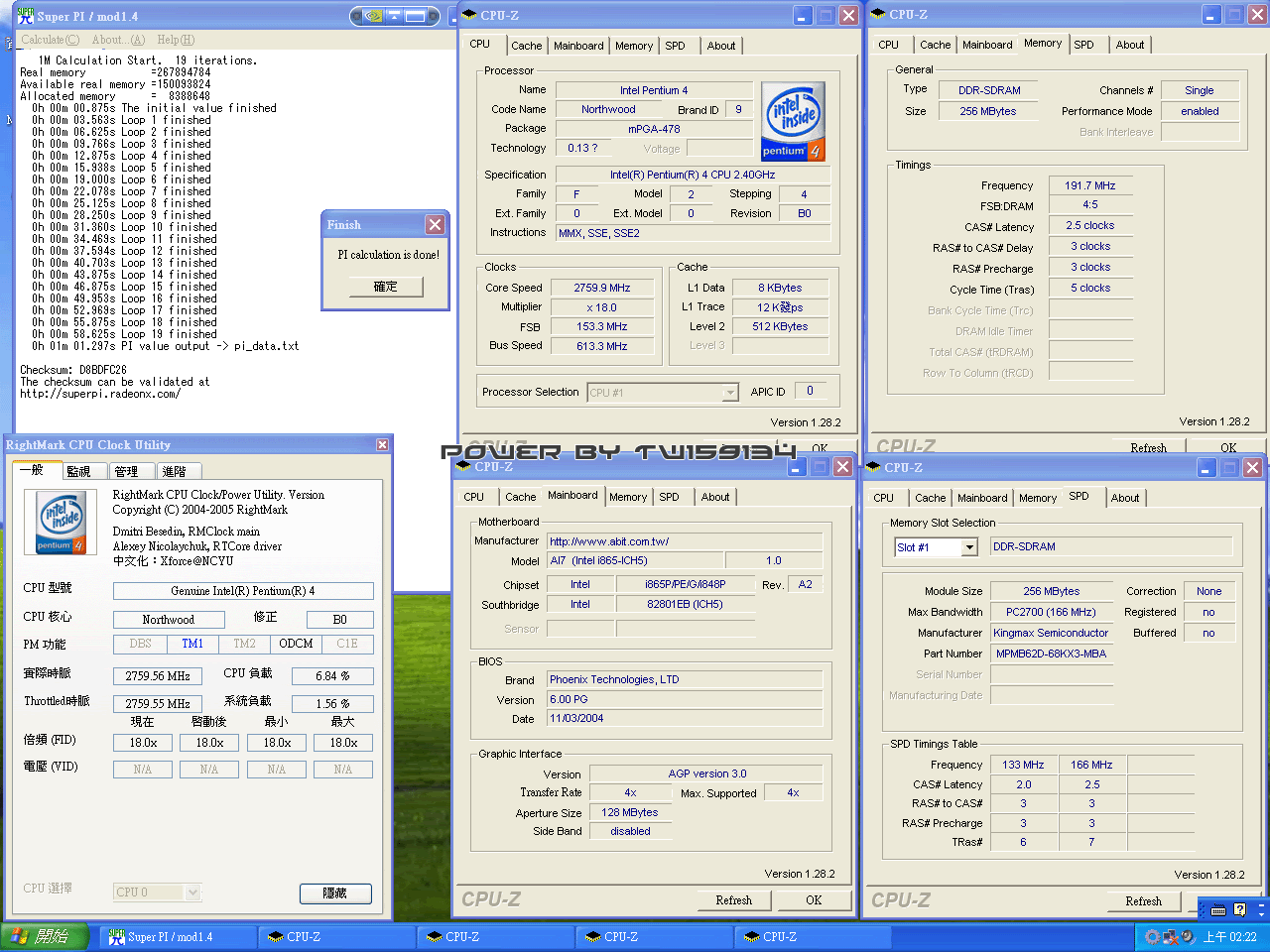Click Refresh in the CPU-Z SPD window
This screenshot has height=952, width=1270.
coord(1144,901)
